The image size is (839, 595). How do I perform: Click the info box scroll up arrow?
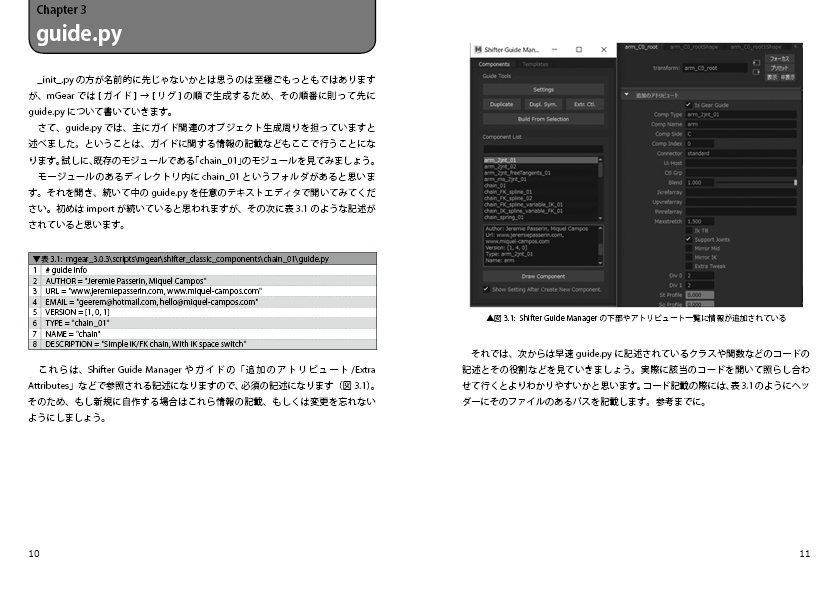coord(600,228)
